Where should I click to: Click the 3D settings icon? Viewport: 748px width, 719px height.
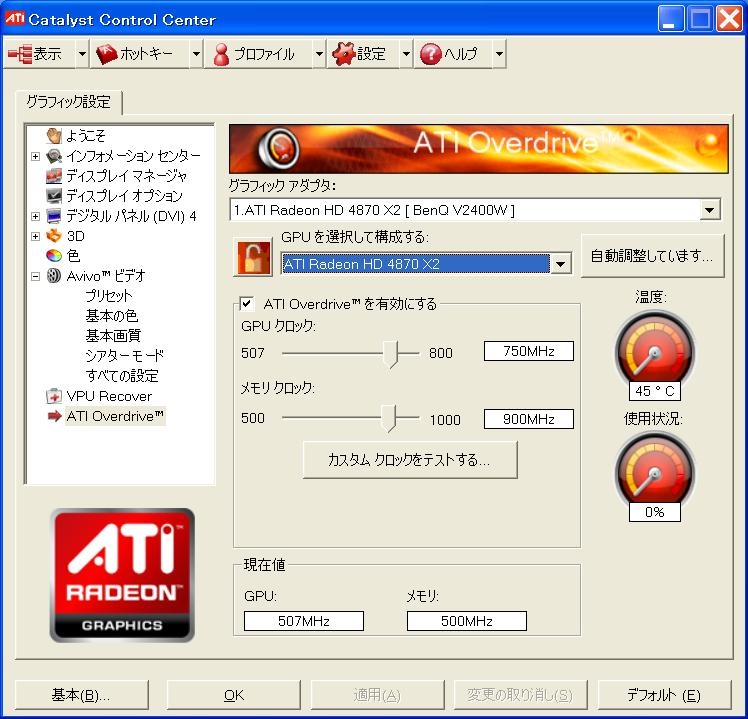coord(54,236)
